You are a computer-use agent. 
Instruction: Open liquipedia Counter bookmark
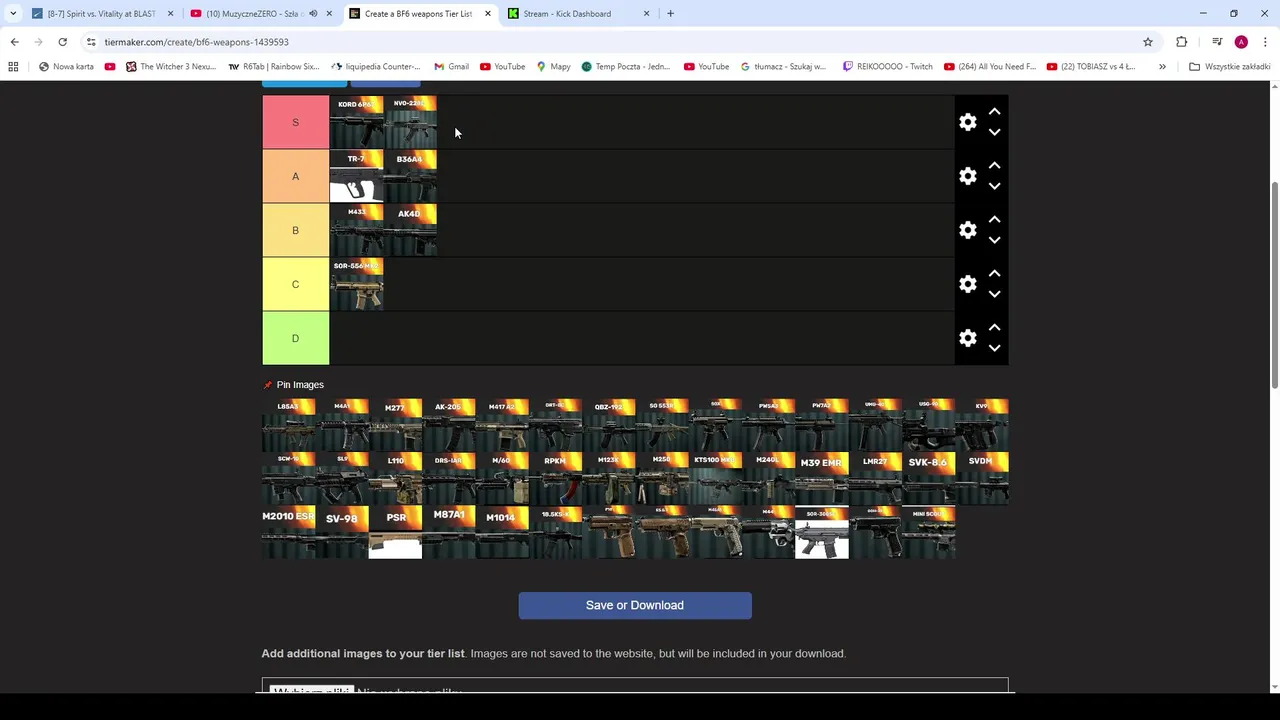(375, 67)
